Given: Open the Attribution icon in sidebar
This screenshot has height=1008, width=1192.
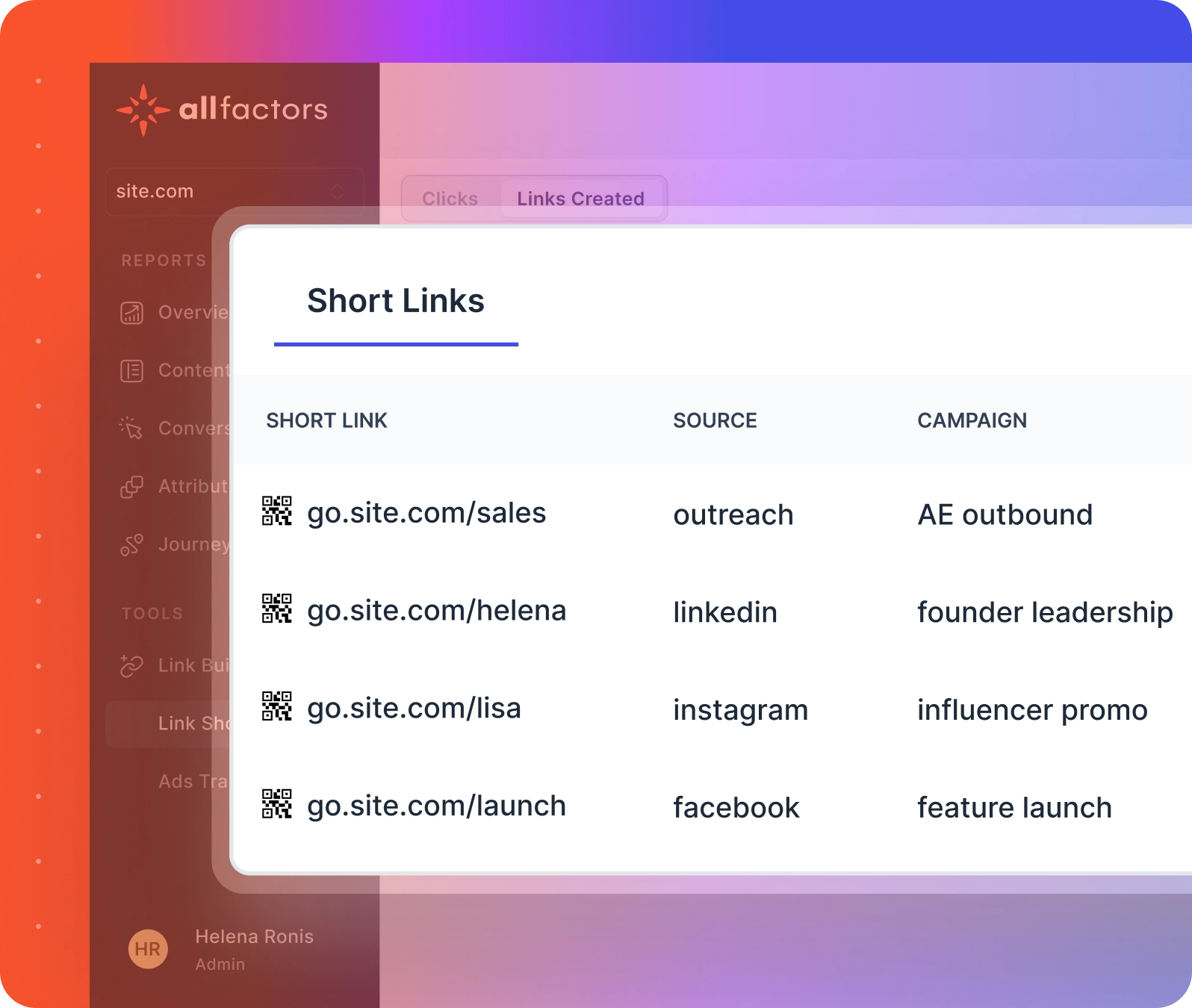Looking at the screenshot, I should pyautogui.click(x=131, y=487).
